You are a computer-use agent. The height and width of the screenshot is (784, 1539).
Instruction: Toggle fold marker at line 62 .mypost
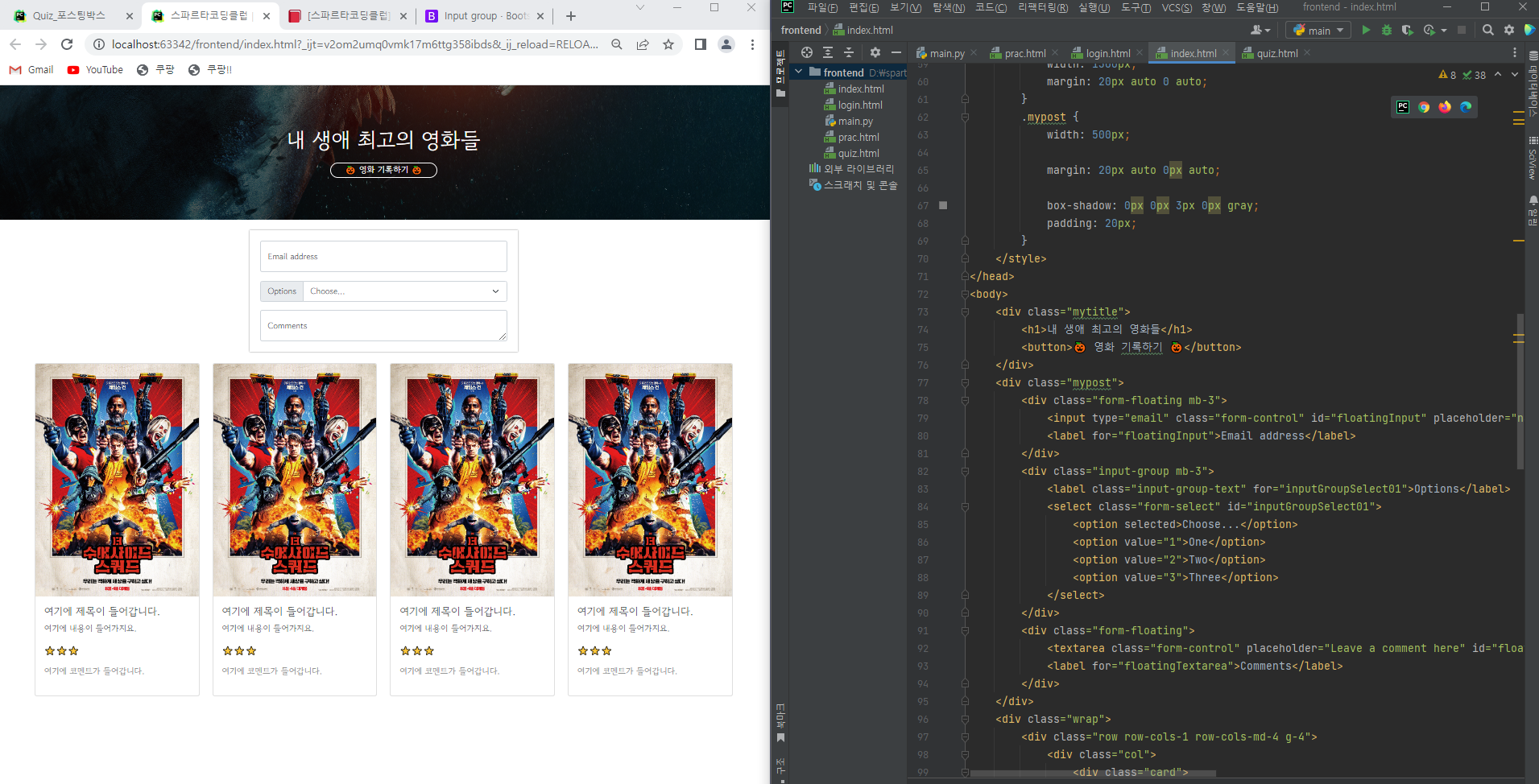pyautogui.click(x=965, y=117)
